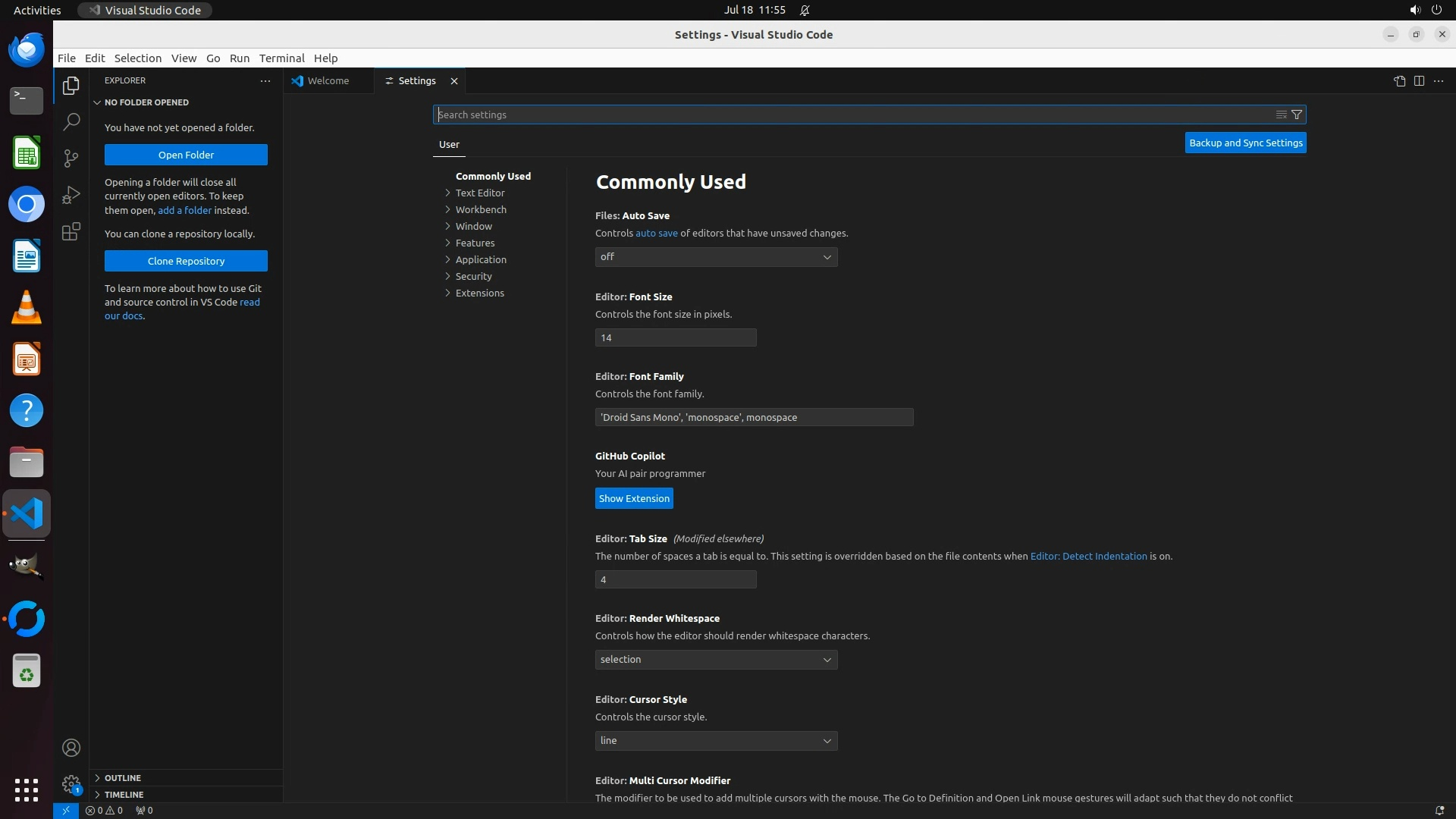The width and height of the screenshot is (1456, 819).
Task: Click the split editor right icon
Action: [1419, 81]
